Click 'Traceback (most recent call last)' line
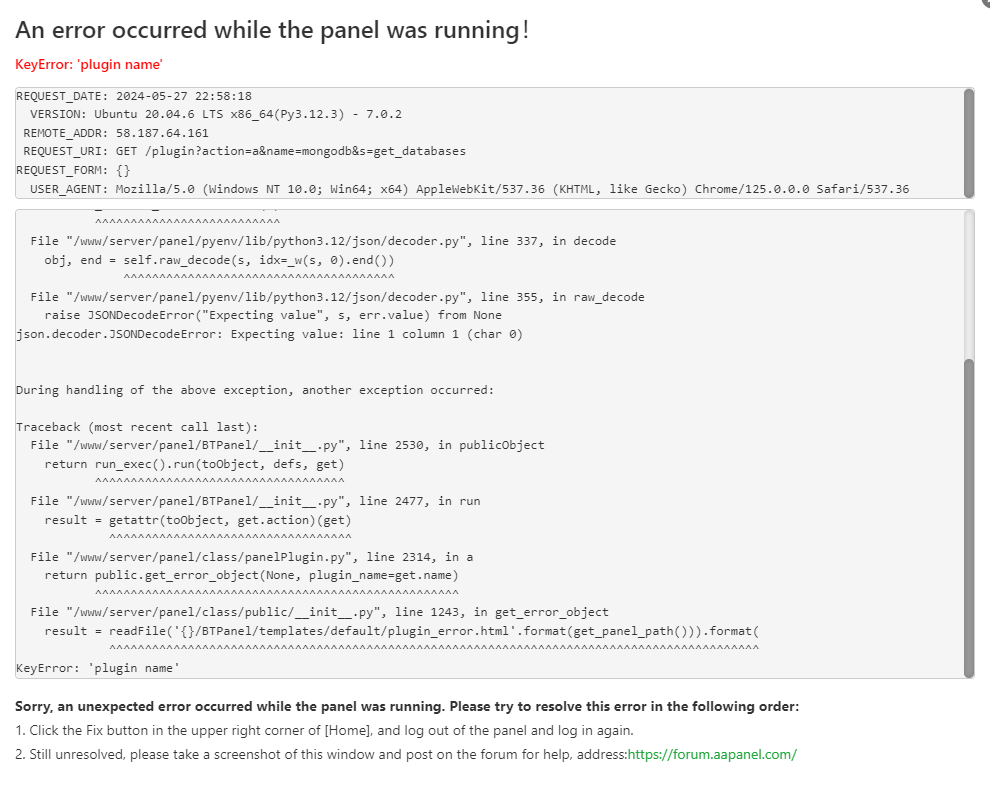 click(x=137, y=427)
